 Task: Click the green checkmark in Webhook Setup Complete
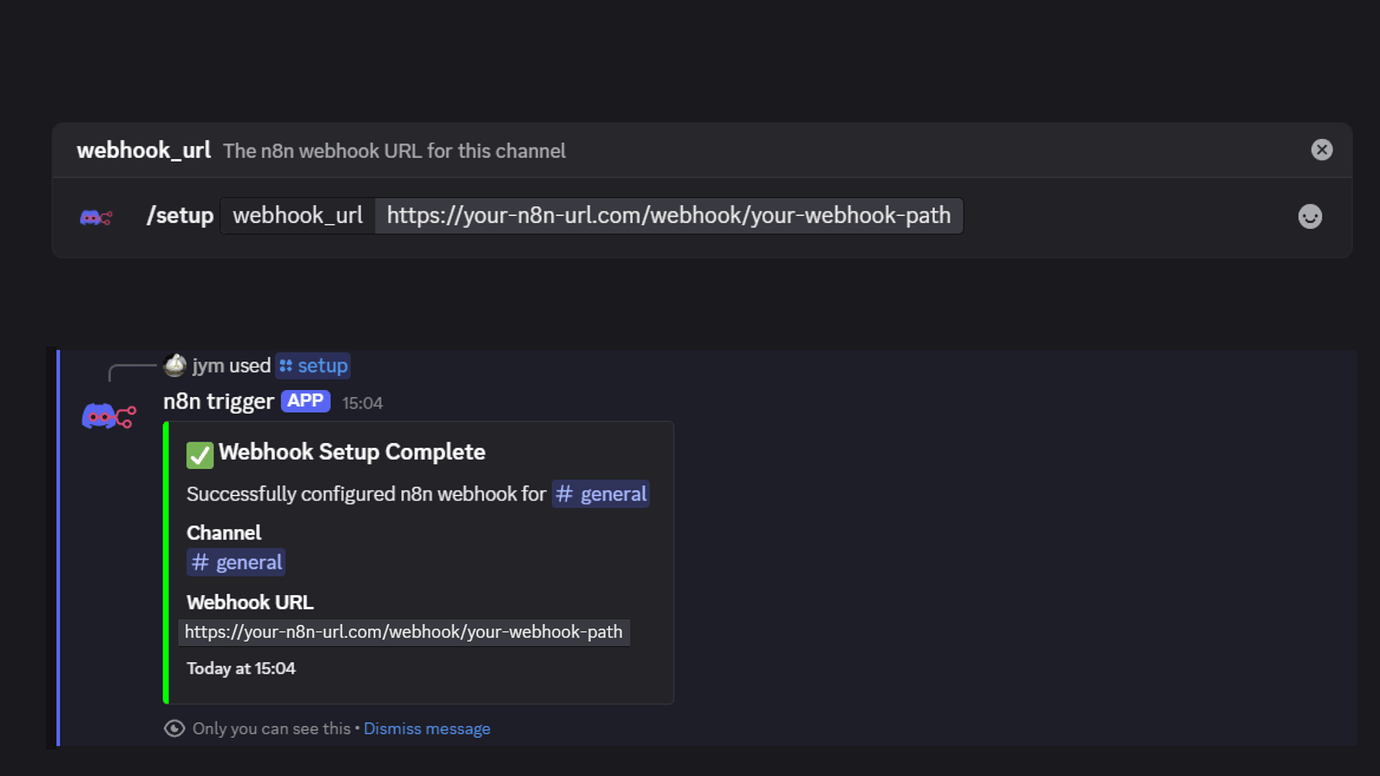199,454
